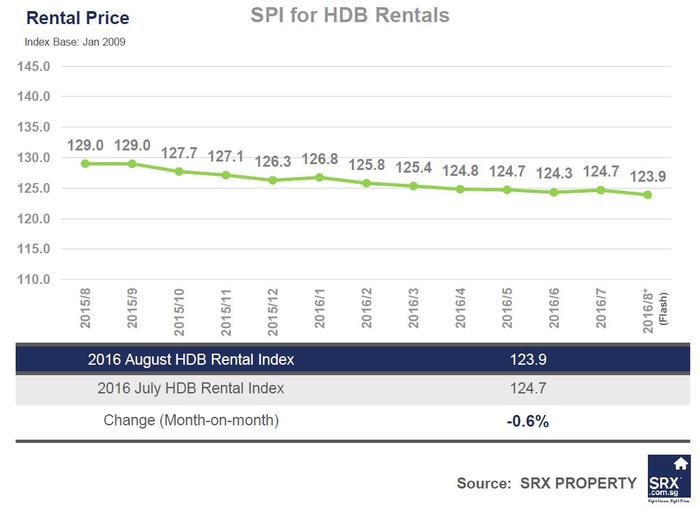Screen dimensions: 700x510
Task: Select the 2016/7 data point on the line
Action: pyautogui.click(x=601, y=190)
